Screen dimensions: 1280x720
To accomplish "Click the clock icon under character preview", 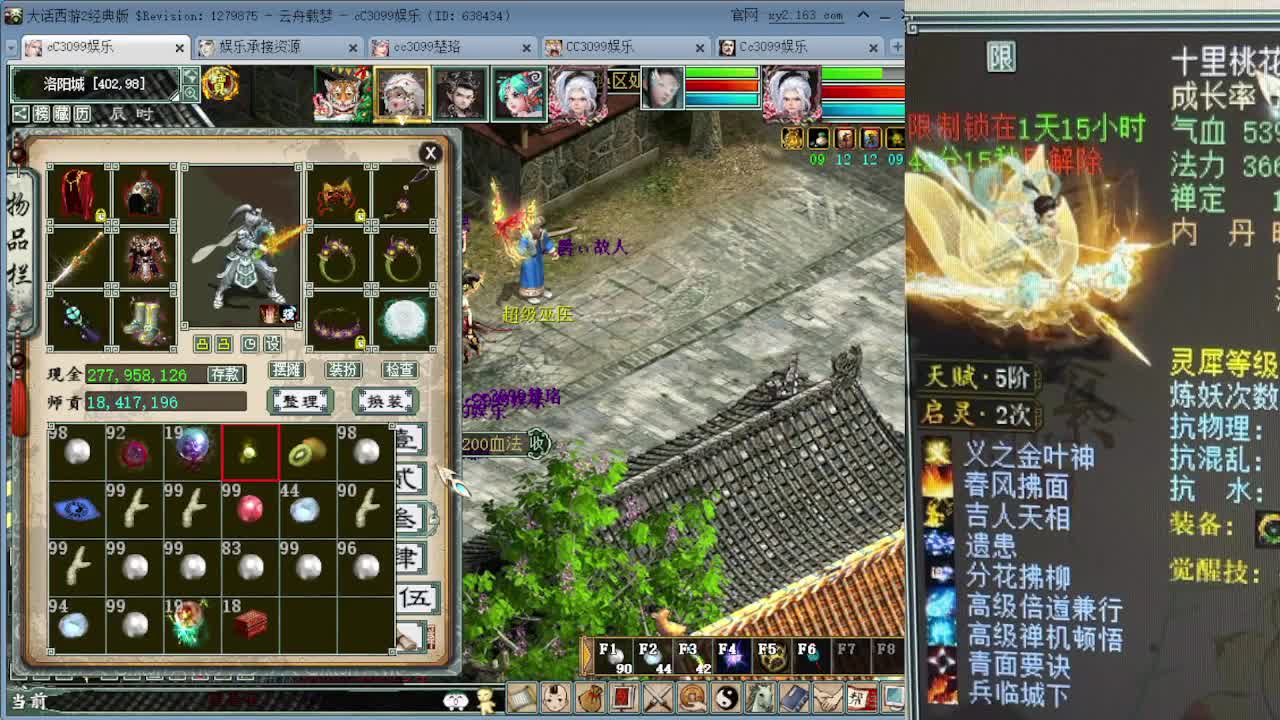I will pos(249,344).
